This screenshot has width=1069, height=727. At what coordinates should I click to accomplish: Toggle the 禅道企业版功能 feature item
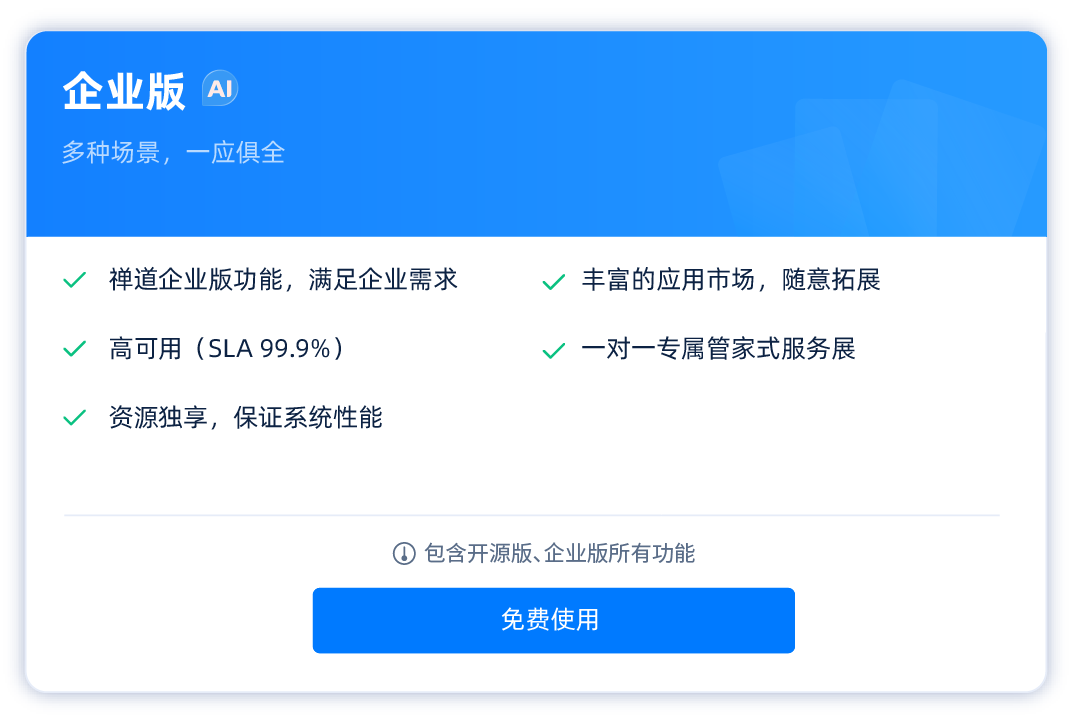click(282, 280)
